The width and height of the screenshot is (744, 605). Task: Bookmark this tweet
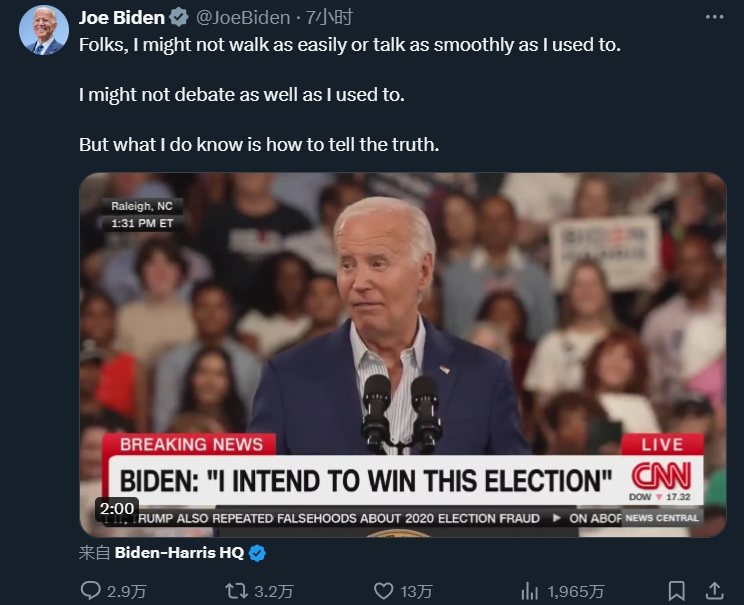pyautogui.click(x=677, y=591)
